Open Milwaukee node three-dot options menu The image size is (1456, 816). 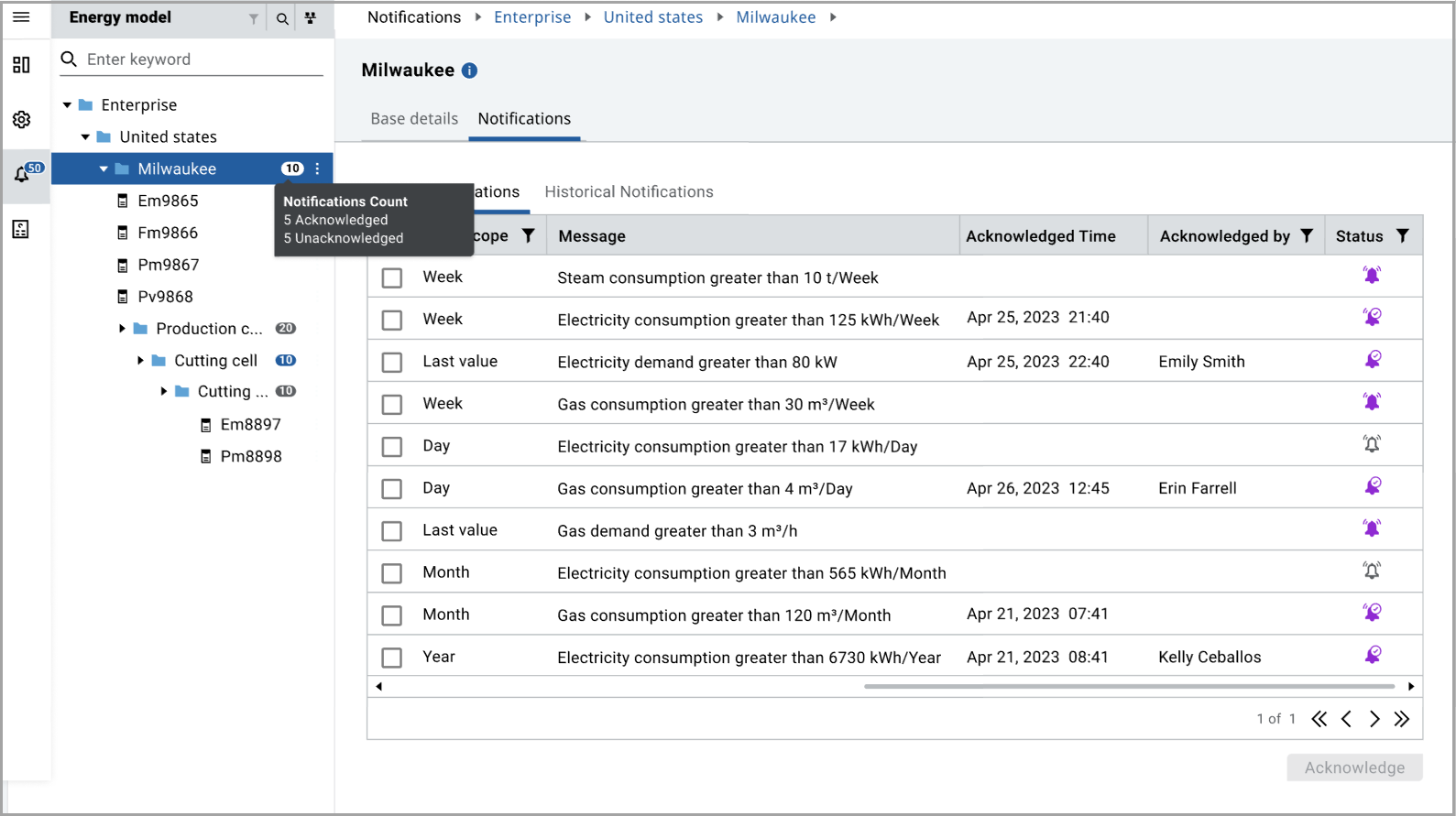pyautogui.click(x=318, y=169)
